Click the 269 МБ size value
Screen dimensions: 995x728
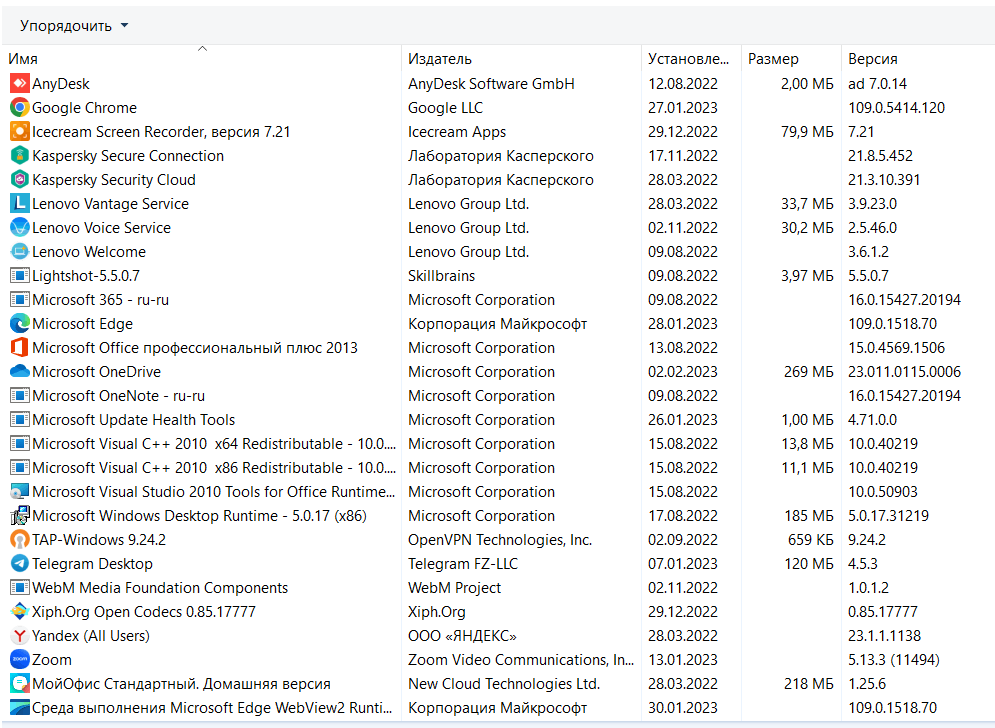pos(808,372)
